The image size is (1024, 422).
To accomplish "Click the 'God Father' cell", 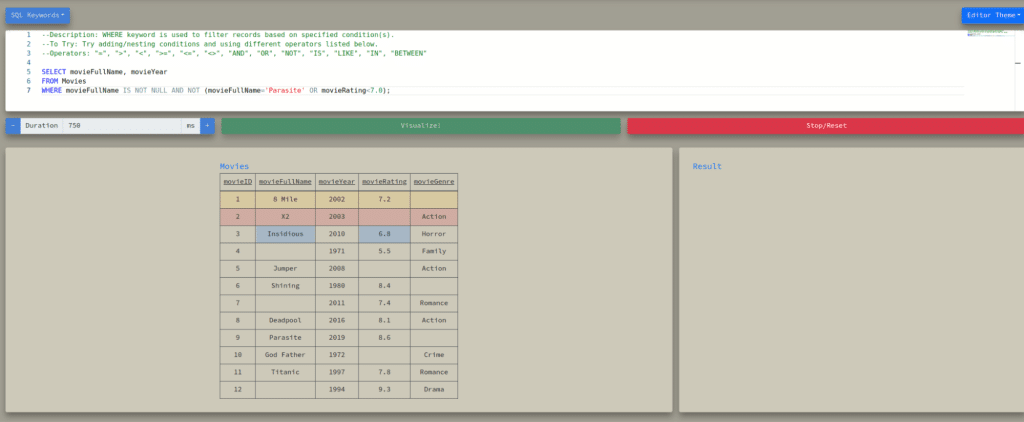I will 285,355.
